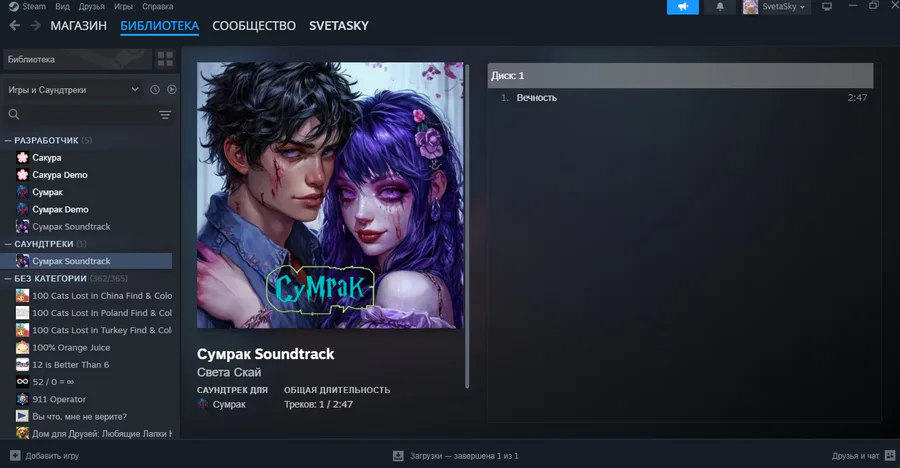Viewport: 900px width, 468px height.
Task: Play the track Вечность
Action: [x=537, y=98]
